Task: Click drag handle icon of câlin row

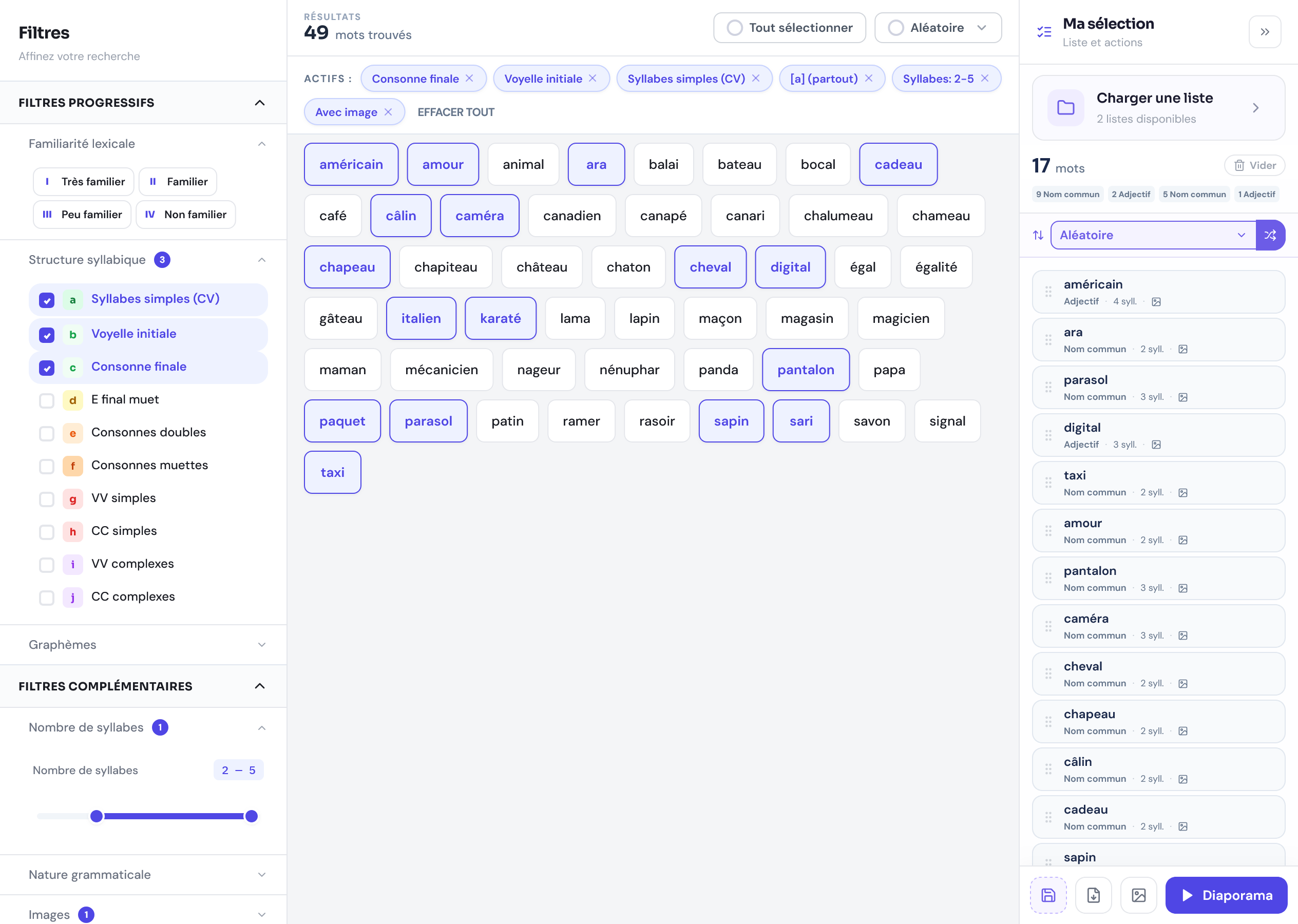Action: [x=1048, y=770]
